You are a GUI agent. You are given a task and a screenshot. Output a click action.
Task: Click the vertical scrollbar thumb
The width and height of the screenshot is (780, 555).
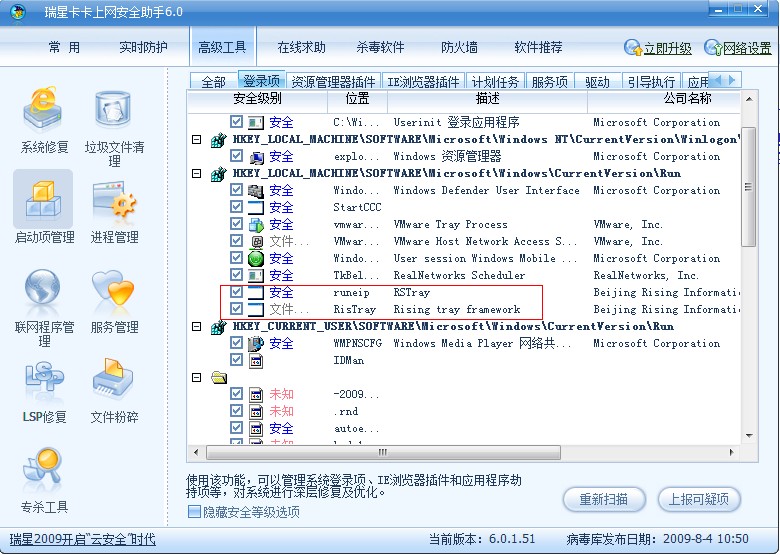coord(748,186)
